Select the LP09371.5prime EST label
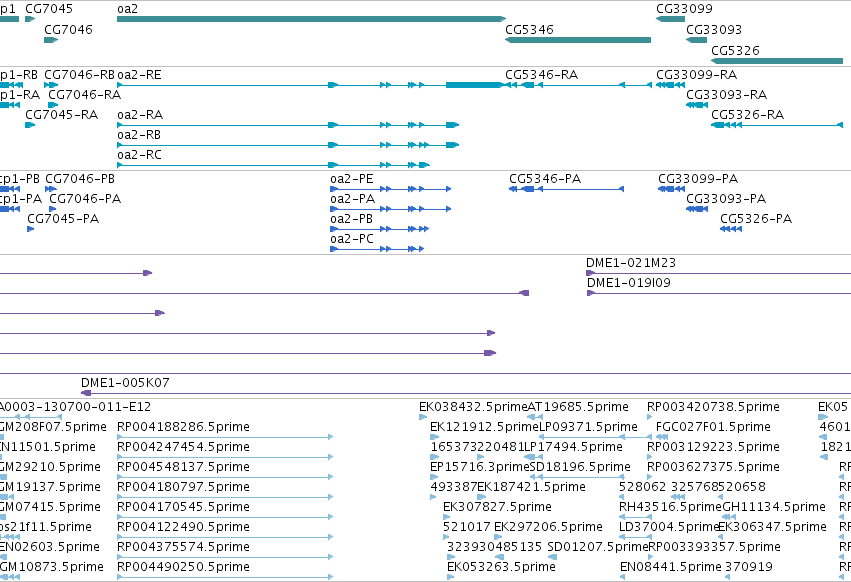The height and width of the screenshot is (582, 851). click(x=588, y=427)
